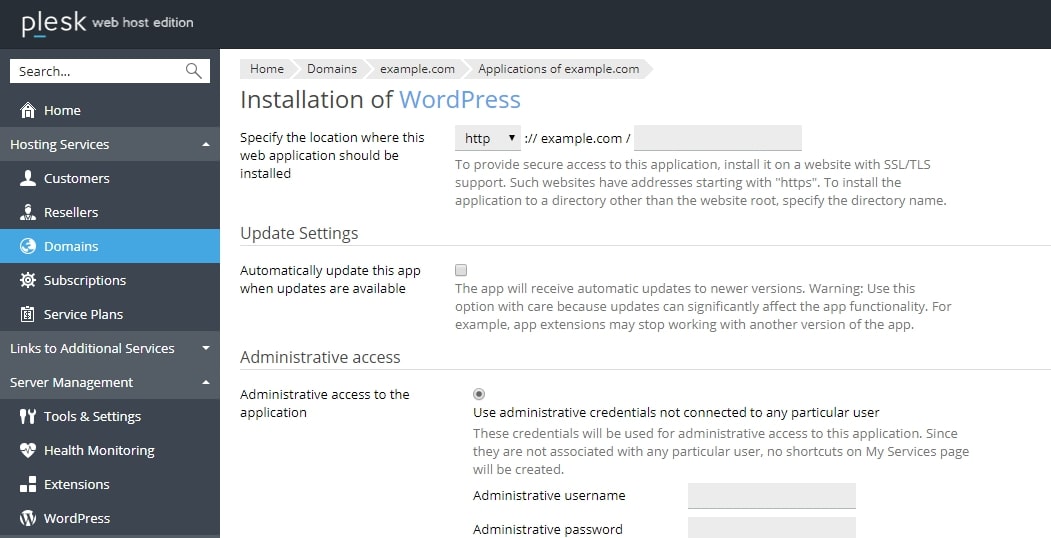The width and height of the screenshot is (1051, 538).
Task: Click the WordPress logo icon in sidebar
Action: point(27,518)
